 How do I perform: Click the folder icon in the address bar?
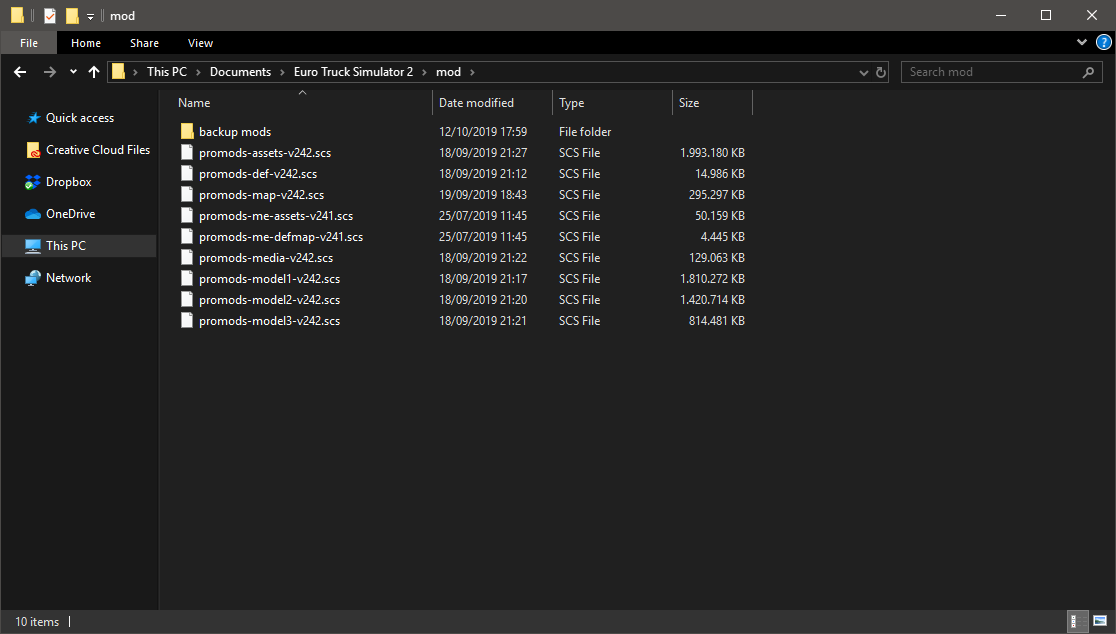[x=118, y=71]
